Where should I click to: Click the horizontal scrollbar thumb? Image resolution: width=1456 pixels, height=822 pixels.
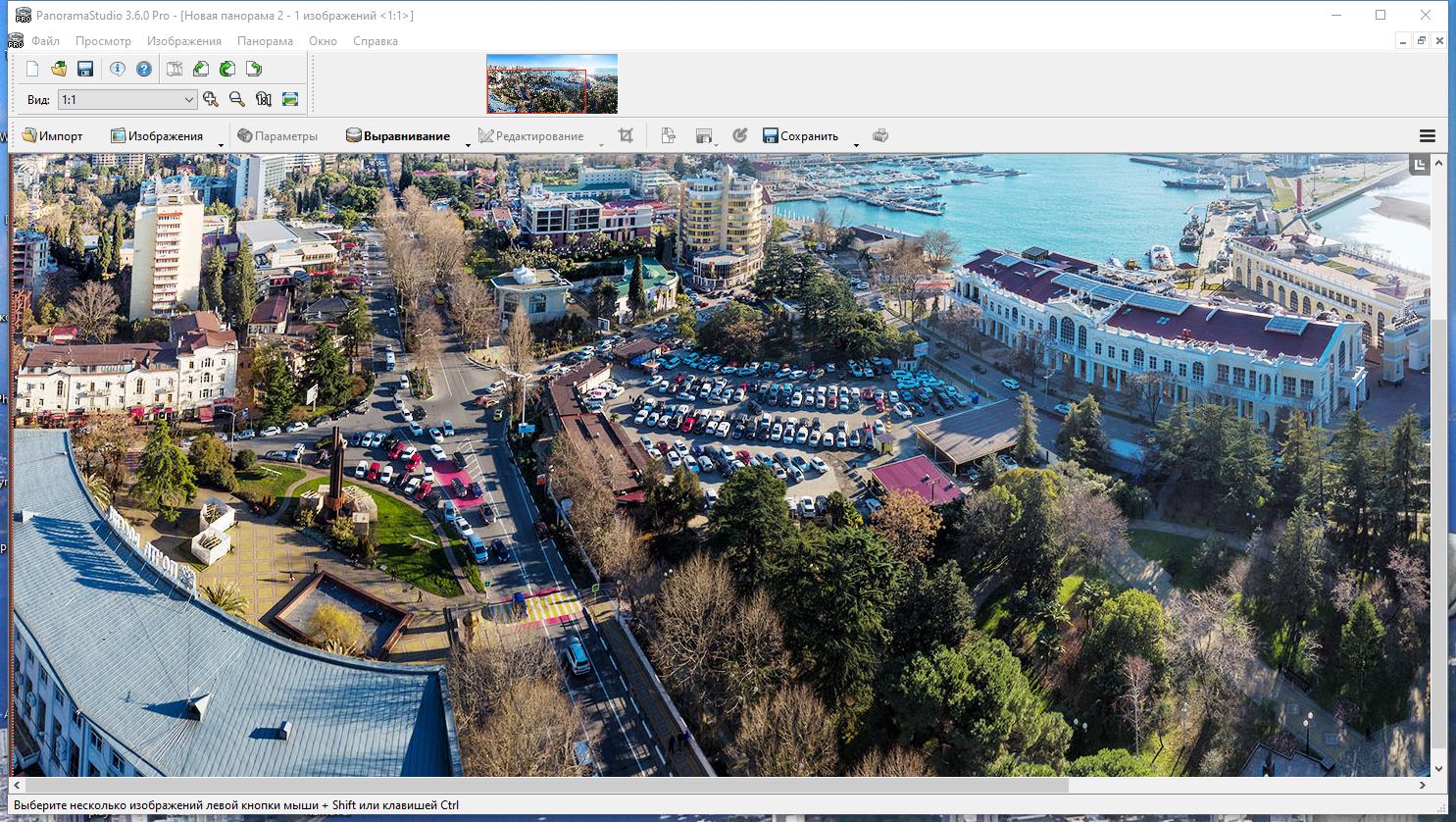(x=545, y=786)
